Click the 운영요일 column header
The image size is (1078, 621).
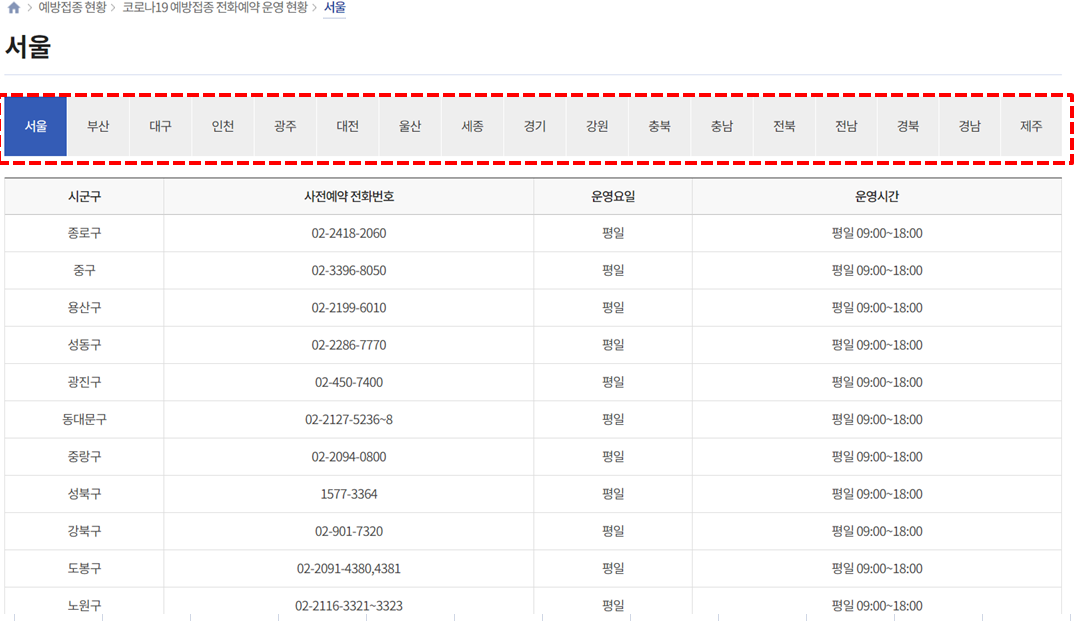[613, 197]
